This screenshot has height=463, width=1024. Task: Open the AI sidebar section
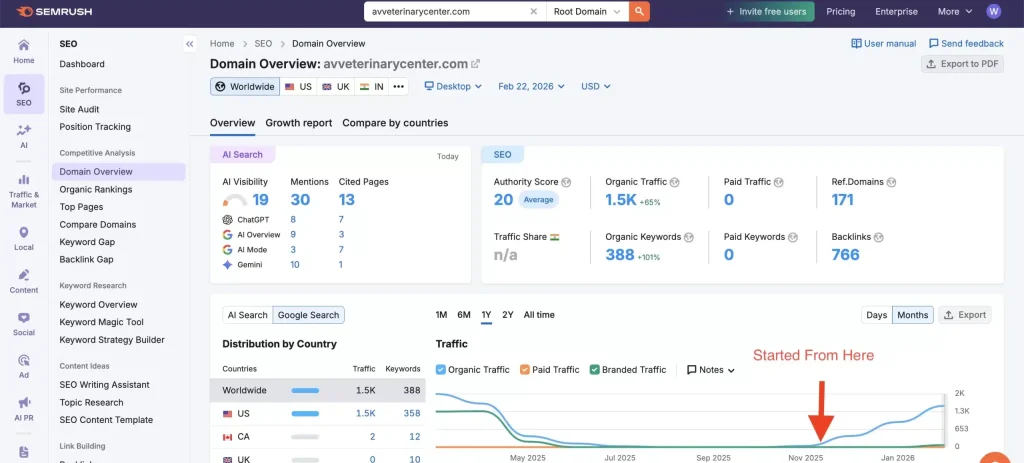click(x=24, y=136)
